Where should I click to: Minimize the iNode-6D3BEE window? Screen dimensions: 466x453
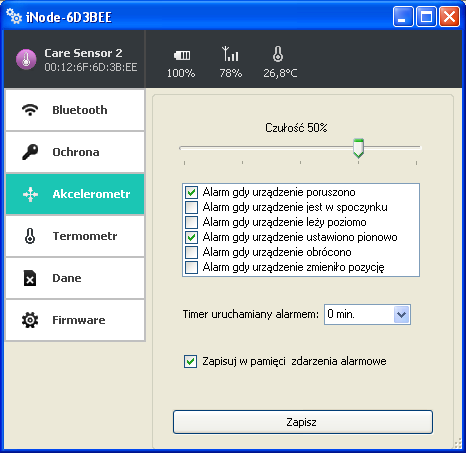pyautogui.click(x=403, y=16)
